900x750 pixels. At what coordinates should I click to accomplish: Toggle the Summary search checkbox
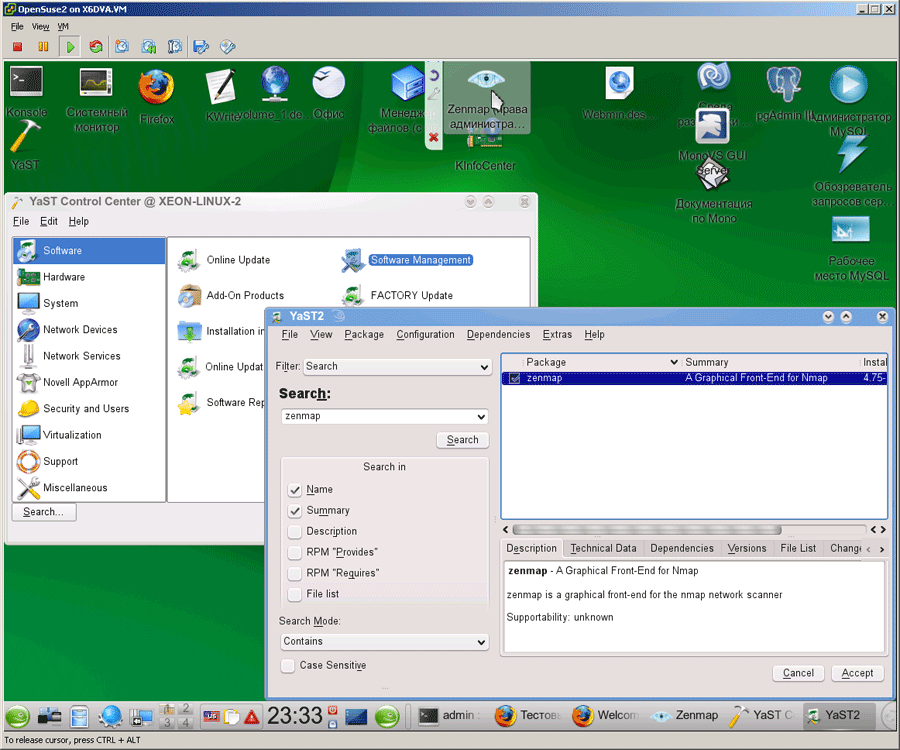click(294, 511)
